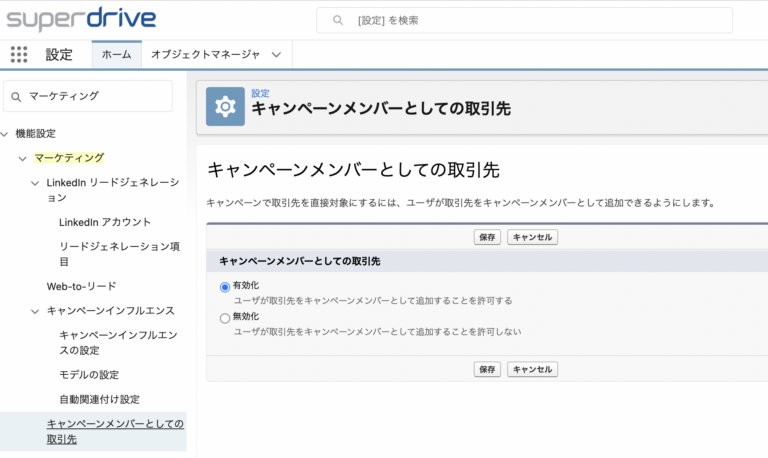768x458 pixels.
Task: Open 自動関連付け設定 in sidebar
Action: (x=99, y=399)
